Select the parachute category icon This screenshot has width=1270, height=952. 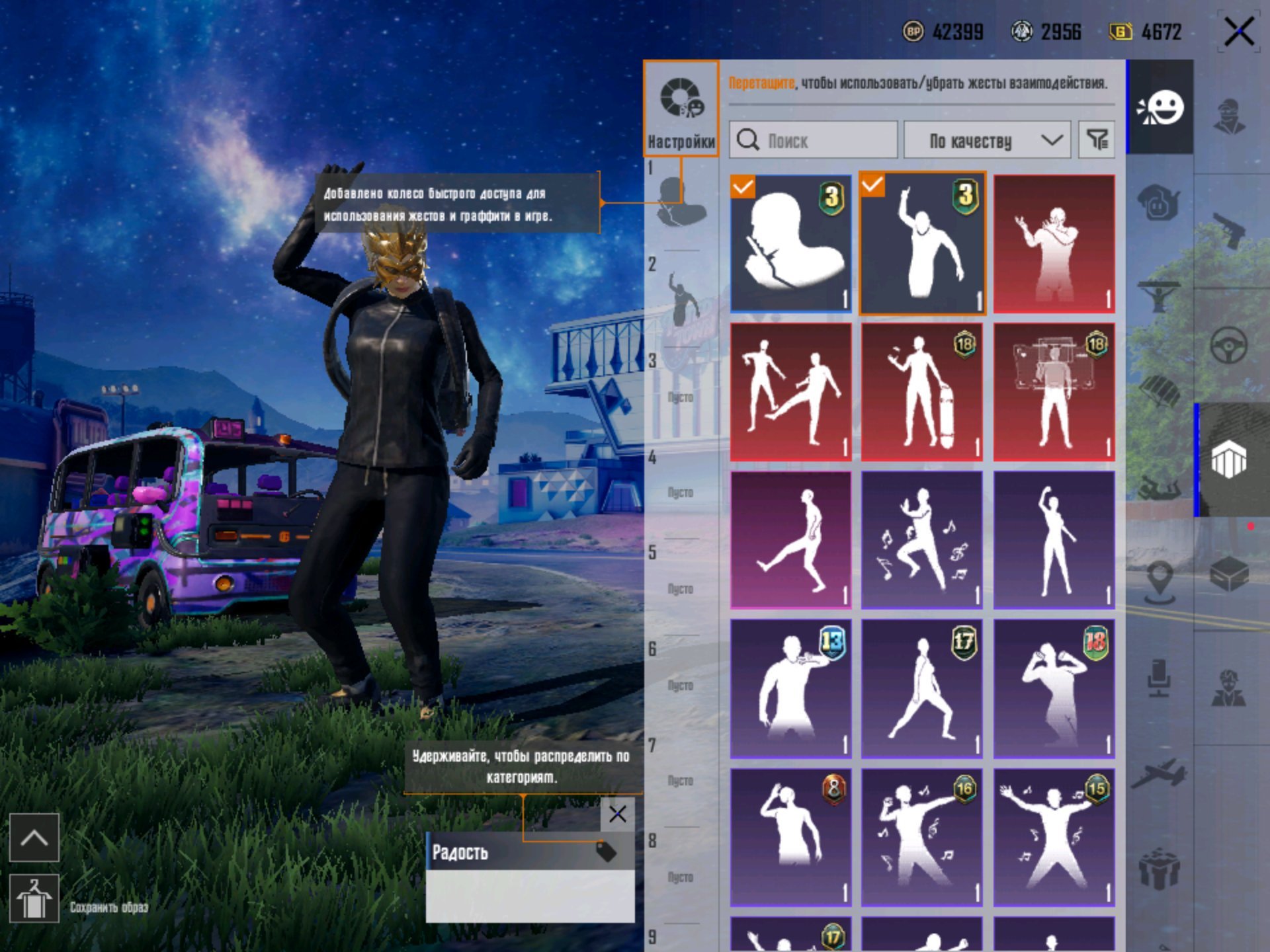(1159, 393)
